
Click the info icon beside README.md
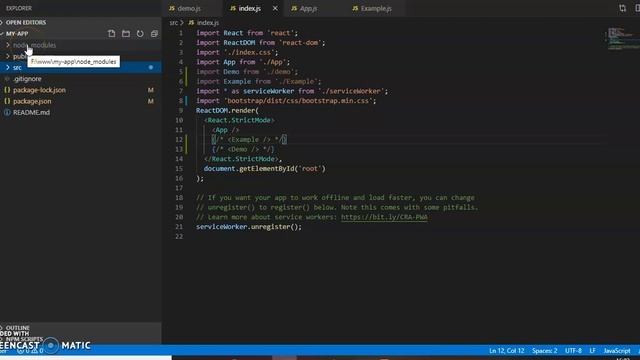tap(7, 112)
